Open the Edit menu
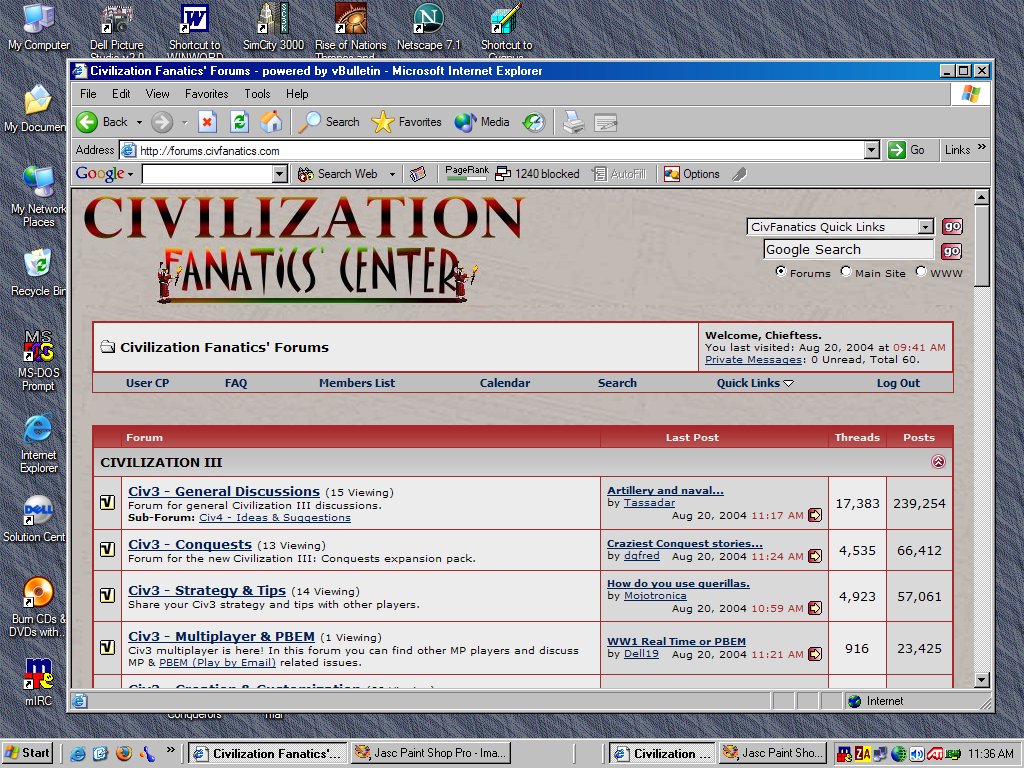Screen dimensions: 1024x768 coord(121,94)
